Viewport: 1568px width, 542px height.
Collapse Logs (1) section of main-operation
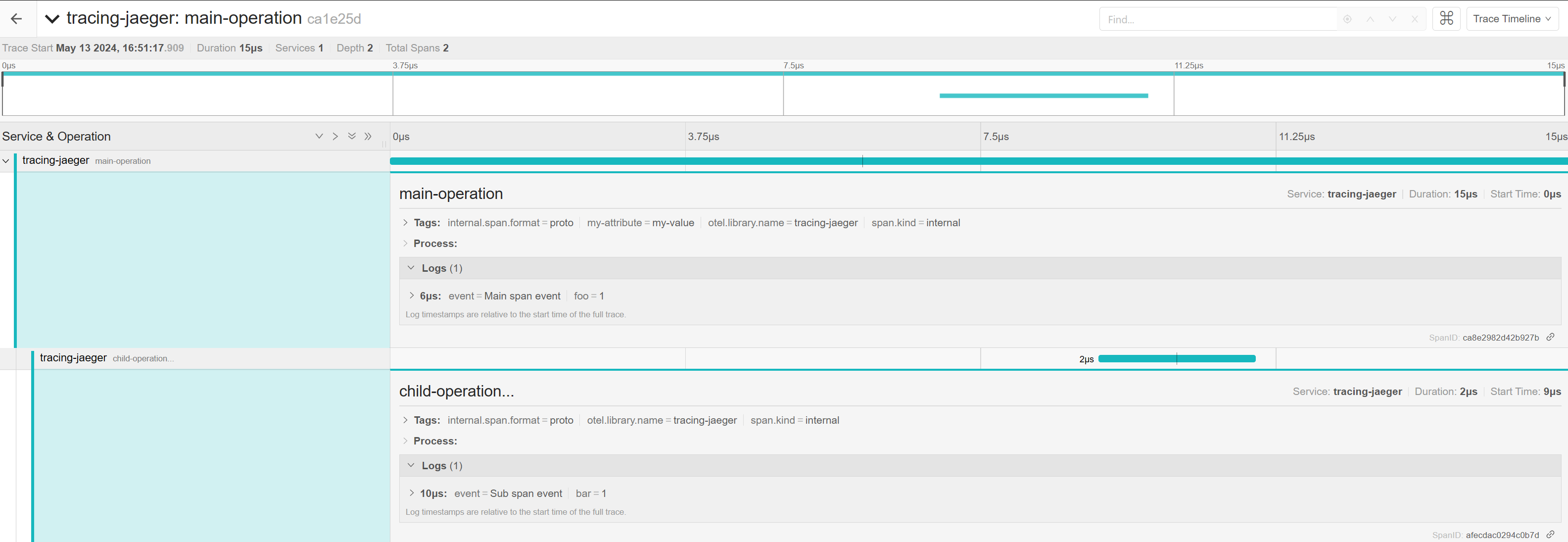980,268
